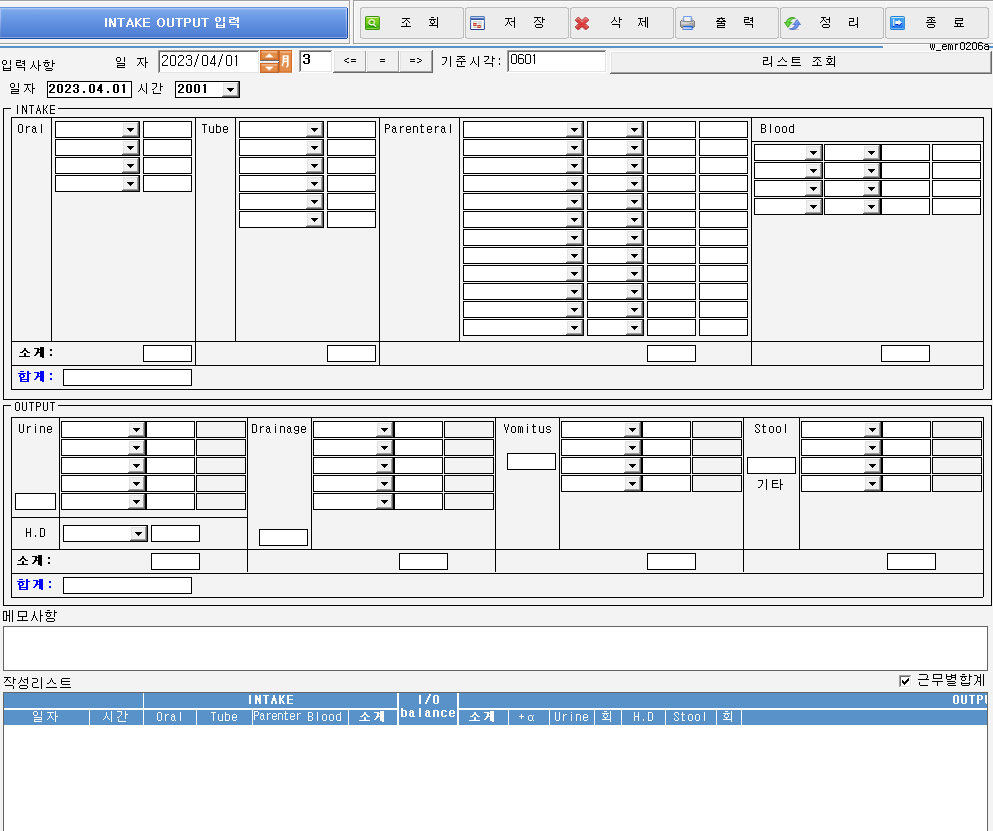The height and width of the screenshot is (831, 993).
Task: Click the green search icon for 조회
Action: tap(372, 23)
